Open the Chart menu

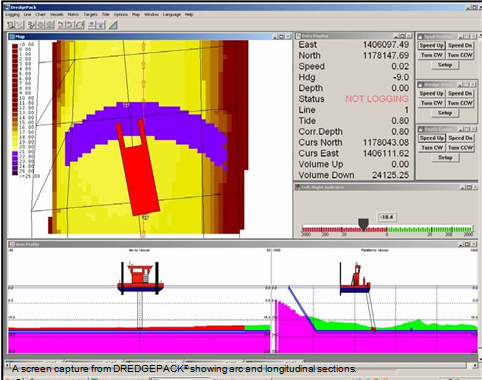[40, 15]
